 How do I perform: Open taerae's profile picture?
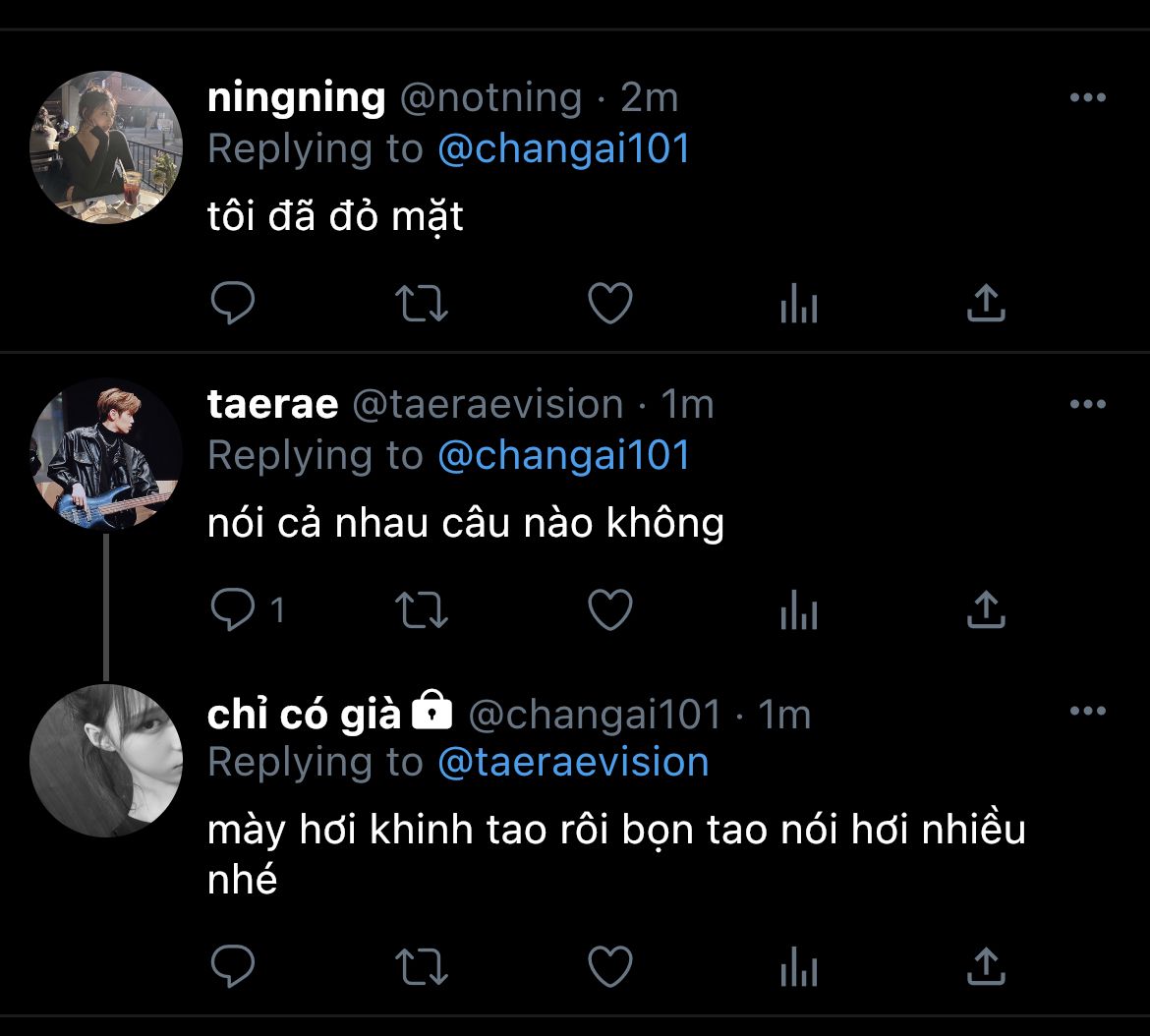pos(106,454)
